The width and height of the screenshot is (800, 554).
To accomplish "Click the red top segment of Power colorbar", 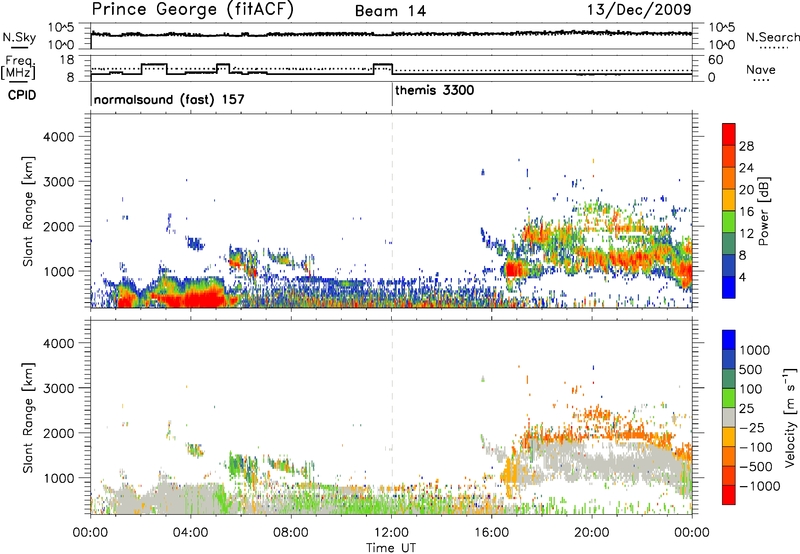I will 729,134.
